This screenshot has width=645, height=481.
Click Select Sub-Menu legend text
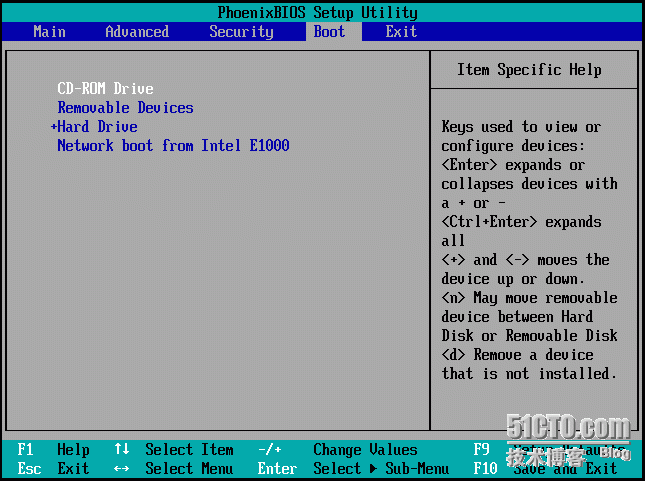point(381,468)
